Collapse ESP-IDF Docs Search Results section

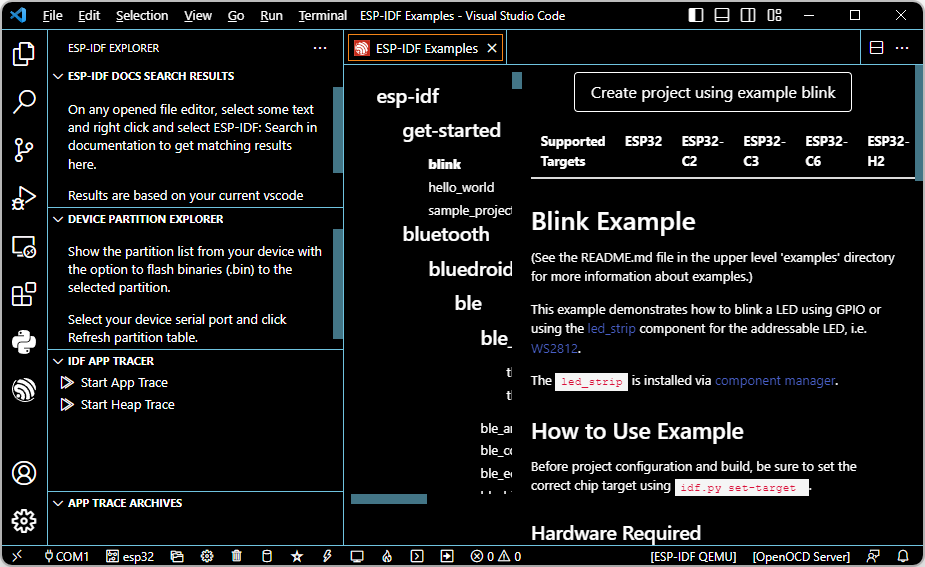pos(58,76)
